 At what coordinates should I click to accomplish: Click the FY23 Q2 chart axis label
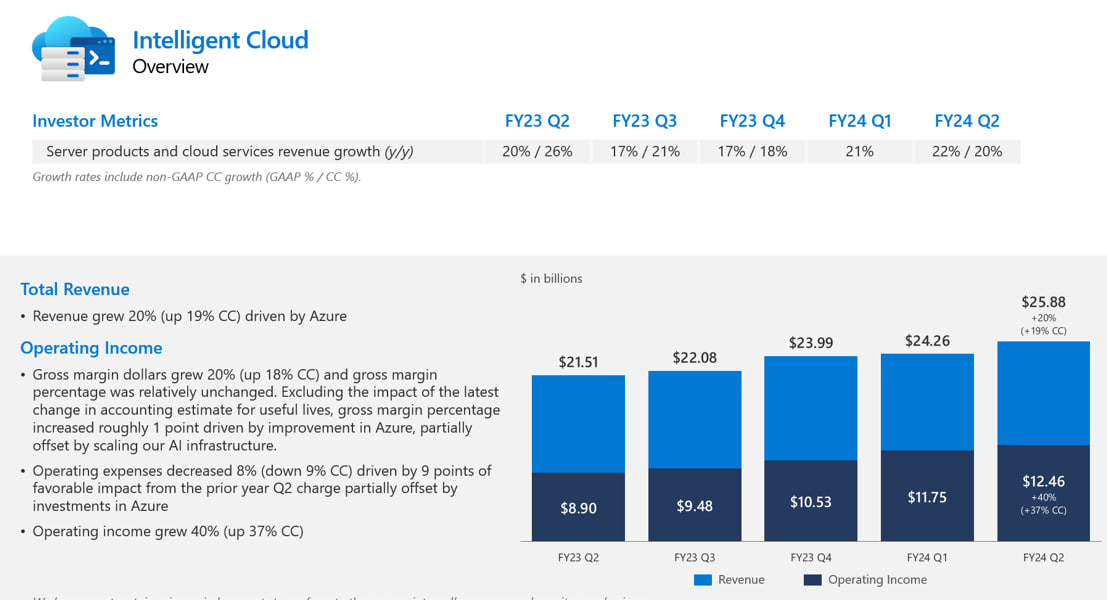(578, 558)
